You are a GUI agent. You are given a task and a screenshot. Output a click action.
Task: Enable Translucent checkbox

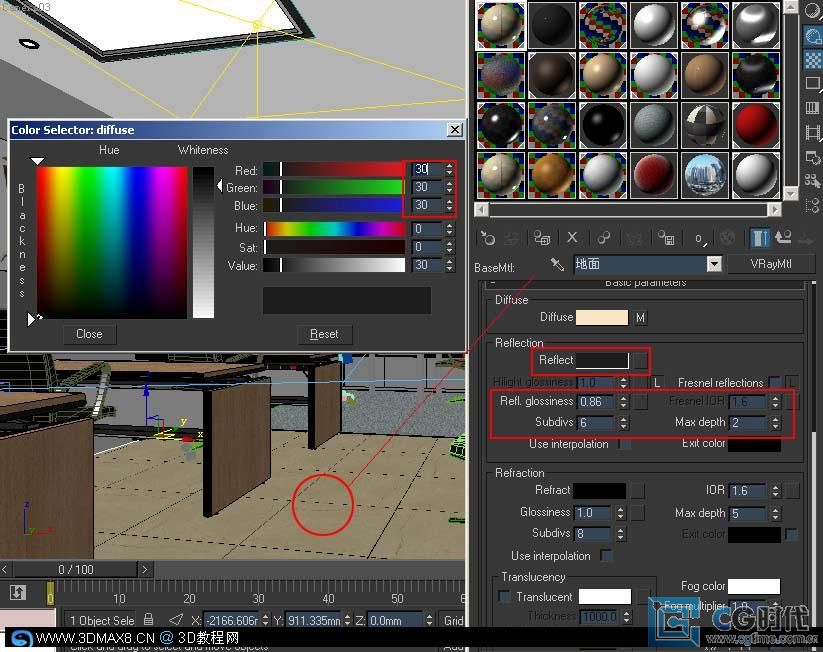[504, 596]
